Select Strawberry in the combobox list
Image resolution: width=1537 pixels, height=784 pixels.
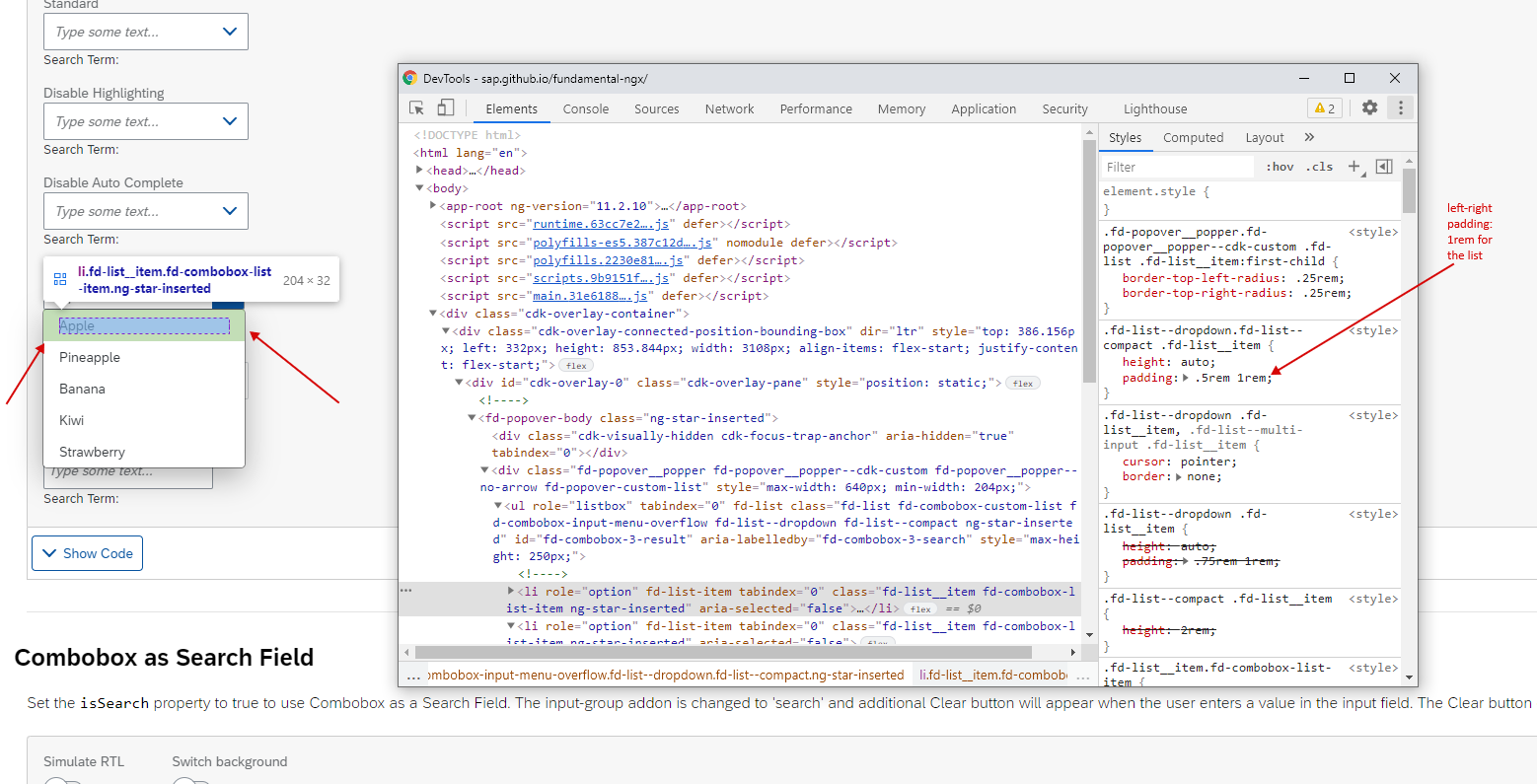pyautogui.click(x=144, y=452)
